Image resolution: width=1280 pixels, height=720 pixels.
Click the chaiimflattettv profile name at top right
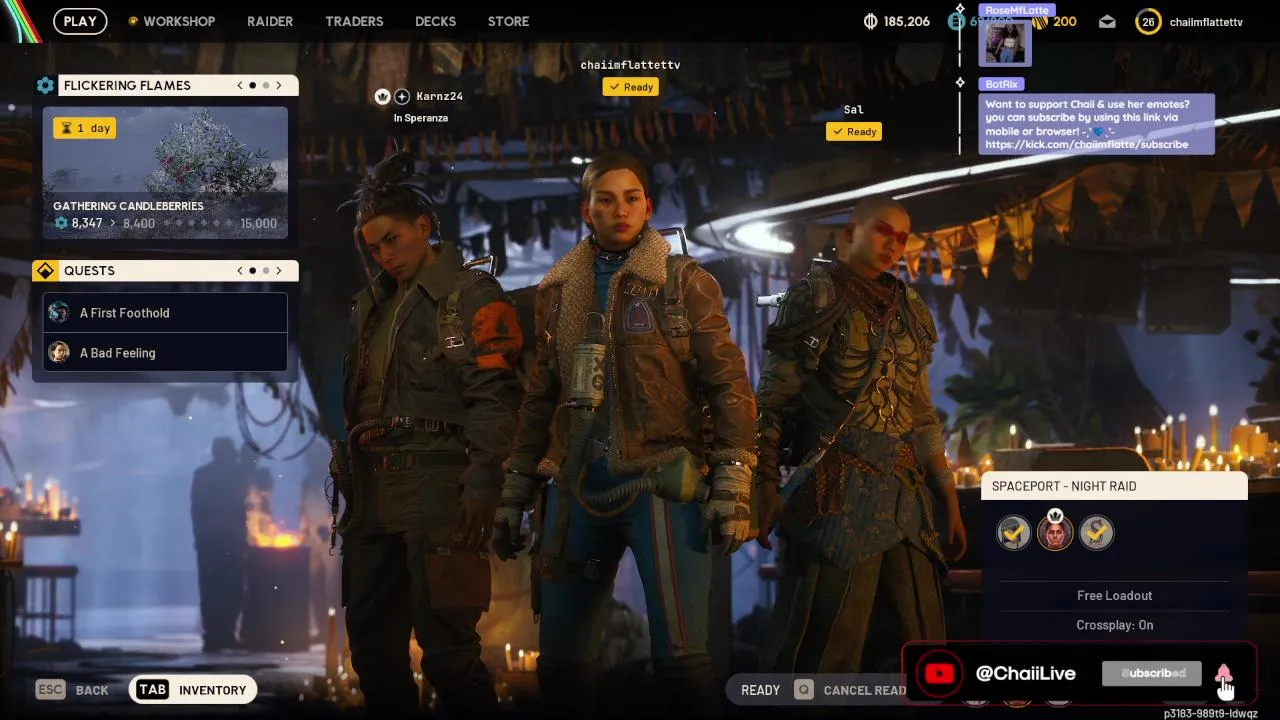pyautogui.click(x=1206, y=22)
